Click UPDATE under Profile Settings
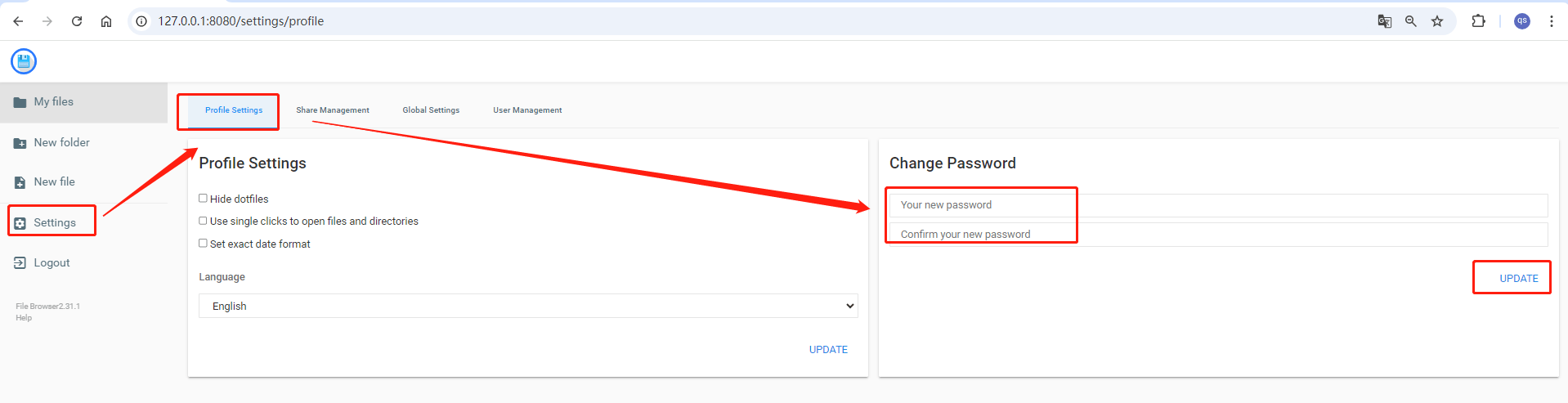Viewport: 1568px width, 403px height. tap(828, 349)
